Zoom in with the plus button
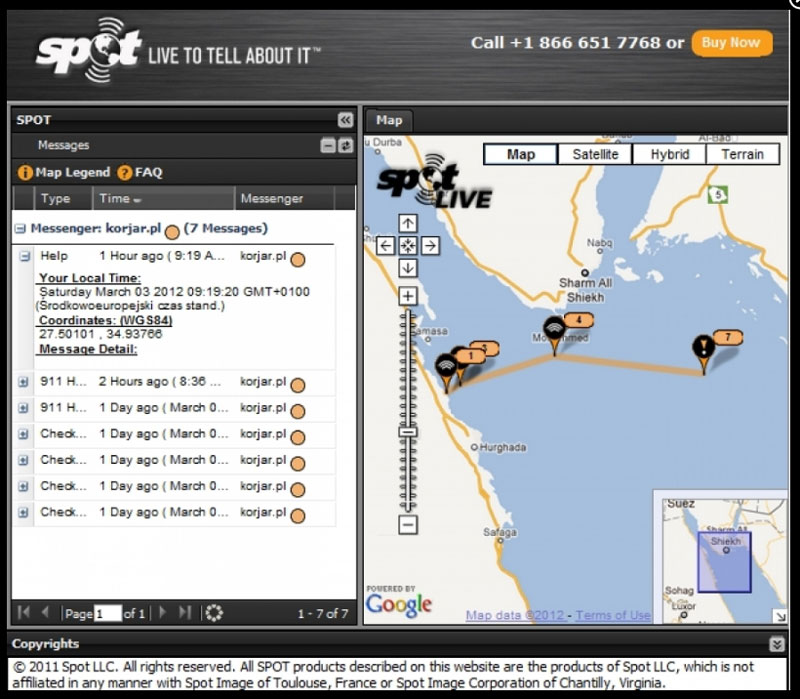The image size is (800, 699). [408, 296]
